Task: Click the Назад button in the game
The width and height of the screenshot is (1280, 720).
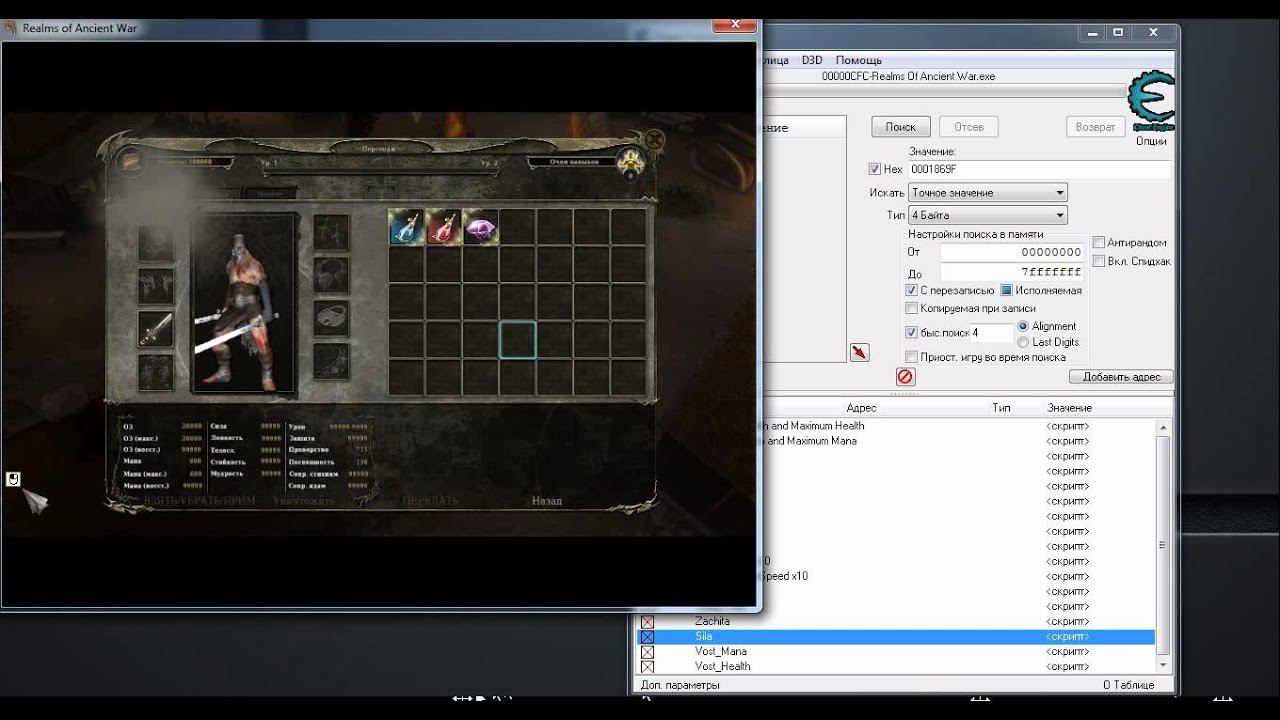Action: 547,500
